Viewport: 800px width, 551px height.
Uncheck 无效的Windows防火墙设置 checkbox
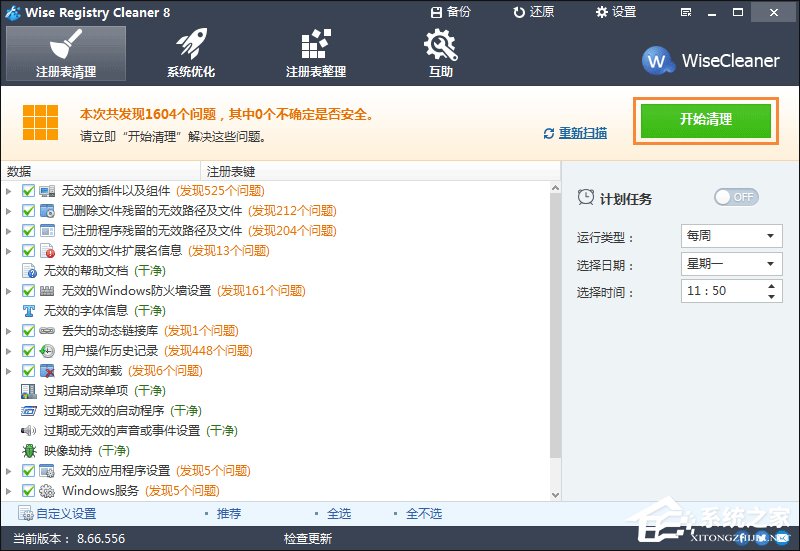[29, 291]
